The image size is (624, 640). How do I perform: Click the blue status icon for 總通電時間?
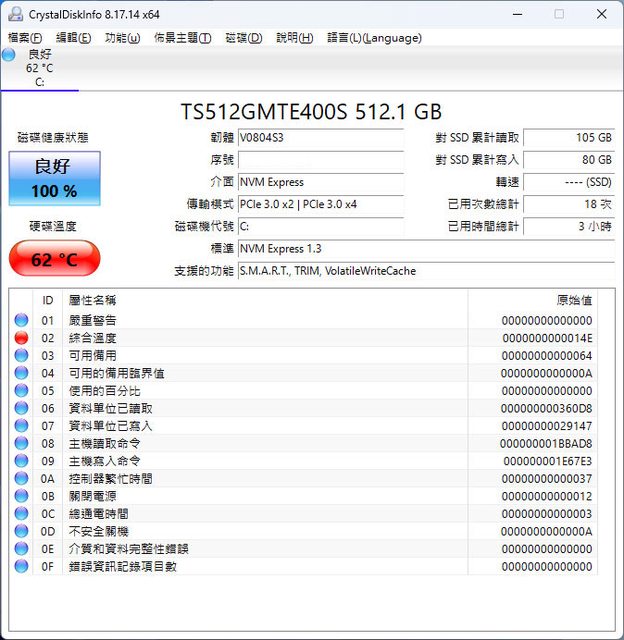tap(21, 513)
